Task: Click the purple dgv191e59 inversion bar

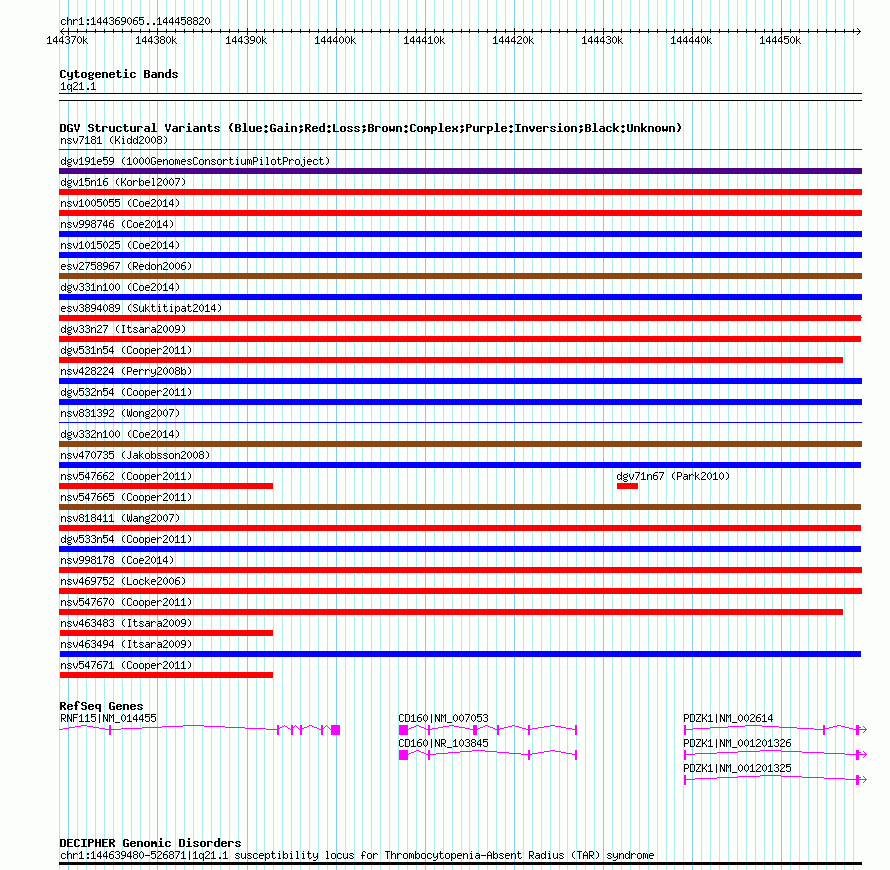Action: pyautogui.click(x=460, y=171)
